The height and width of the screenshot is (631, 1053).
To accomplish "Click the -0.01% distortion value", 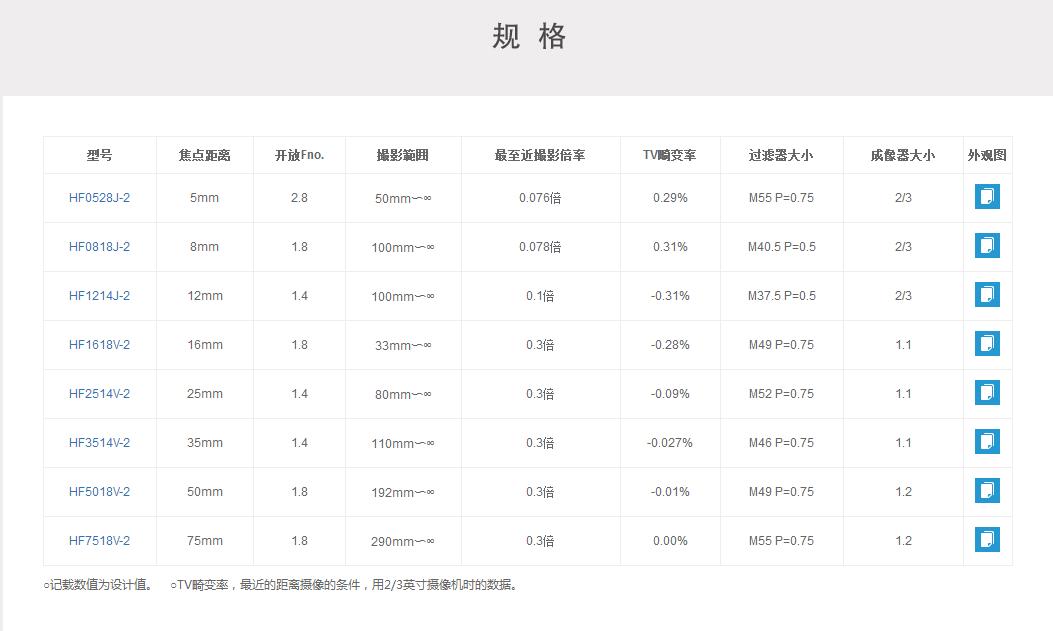I will coord(670,492).
